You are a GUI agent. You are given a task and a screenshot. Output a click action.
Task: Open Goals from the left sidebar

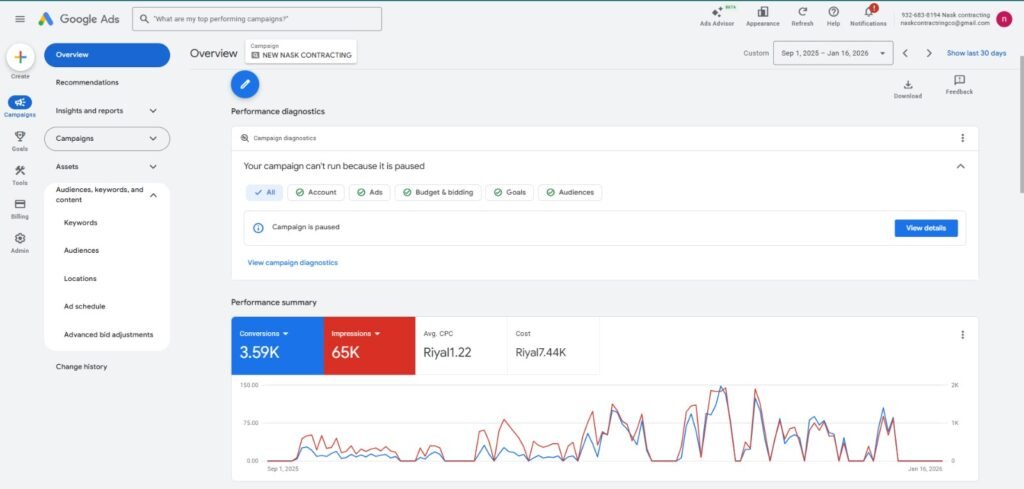click(20, 136)
